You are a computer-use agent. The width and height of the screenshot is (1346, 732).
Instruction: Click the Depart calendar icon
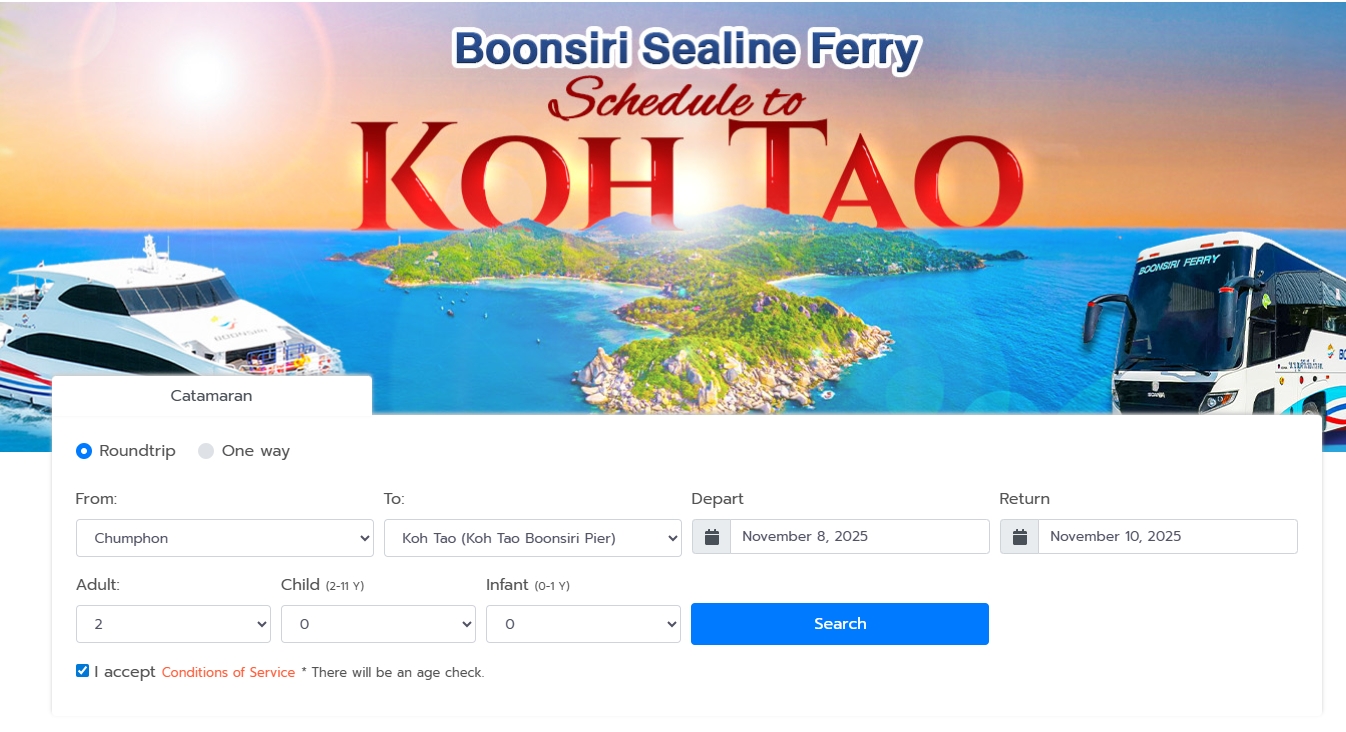pos(711,537)
